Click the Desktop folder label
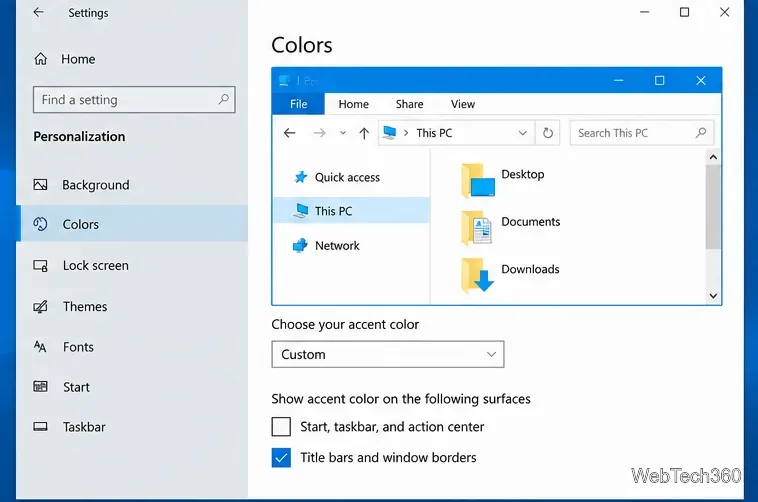The width and height of the screenshot is (758, 502). [x=523, y=174]
